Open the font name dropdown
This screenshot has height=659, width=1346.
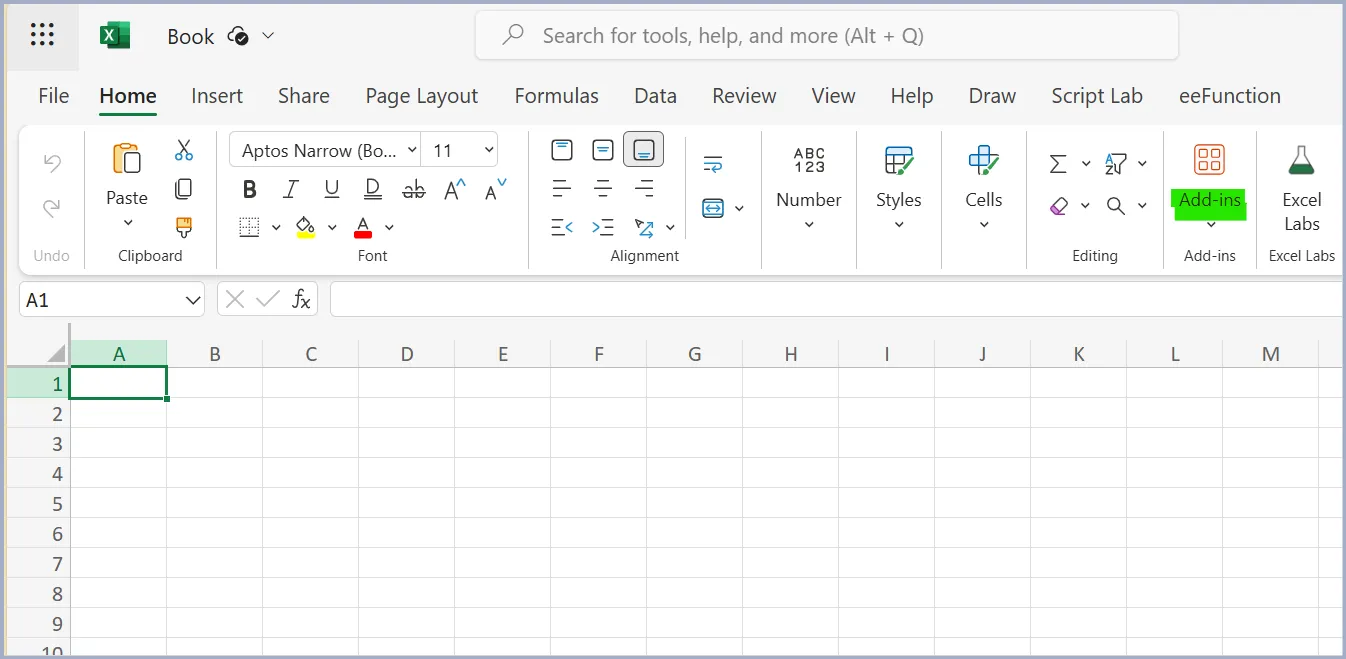click(x=412, y=149)
